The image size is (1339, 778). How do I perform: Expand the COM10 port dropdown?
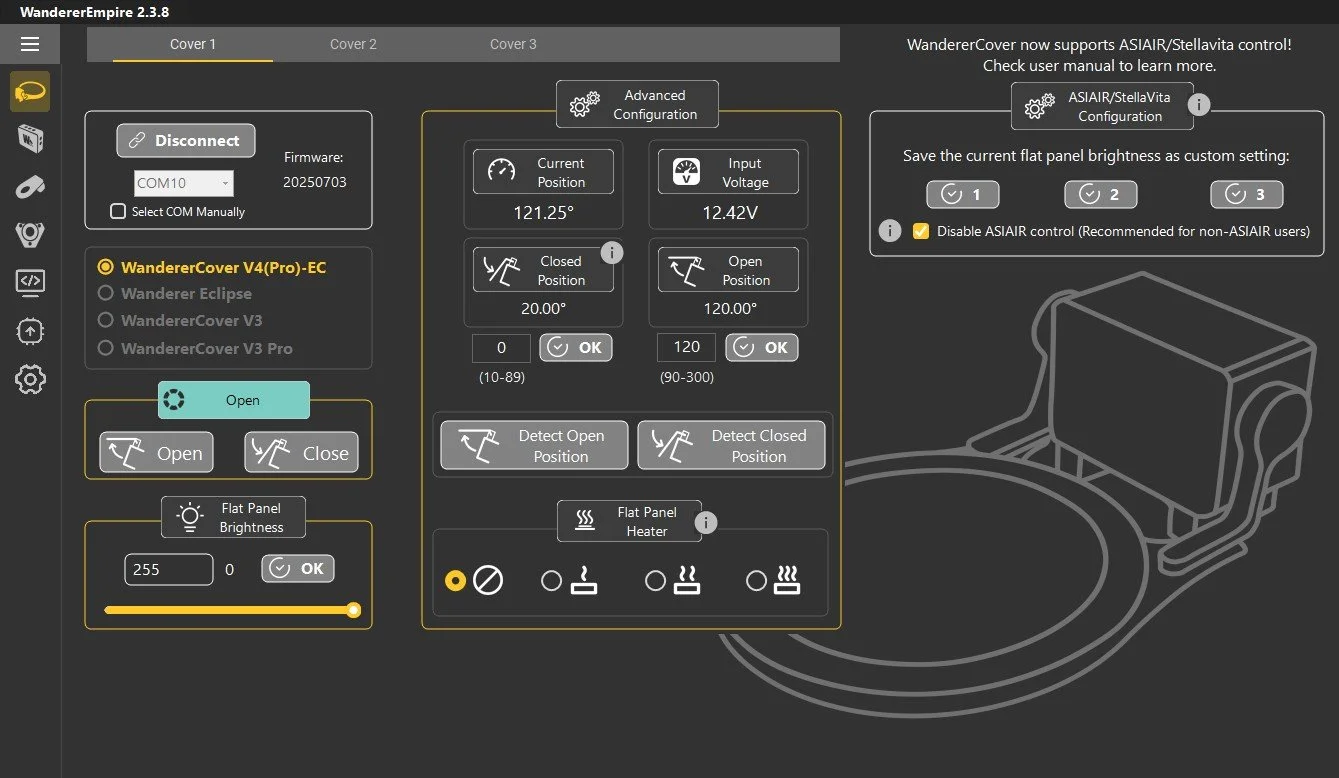click(x=184, y=183)
